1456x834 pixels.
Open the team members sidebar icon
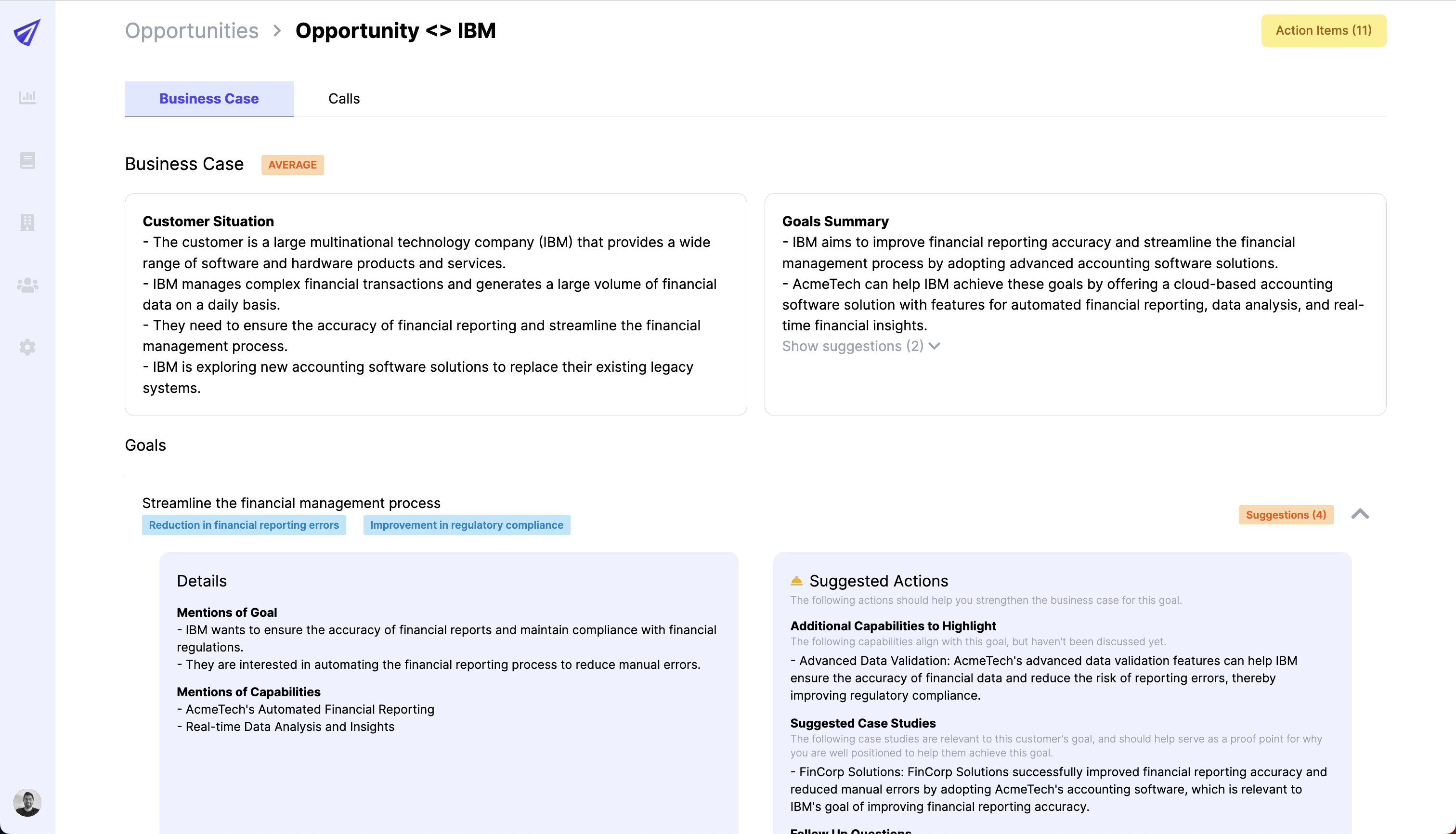click(x=27, y=285)
